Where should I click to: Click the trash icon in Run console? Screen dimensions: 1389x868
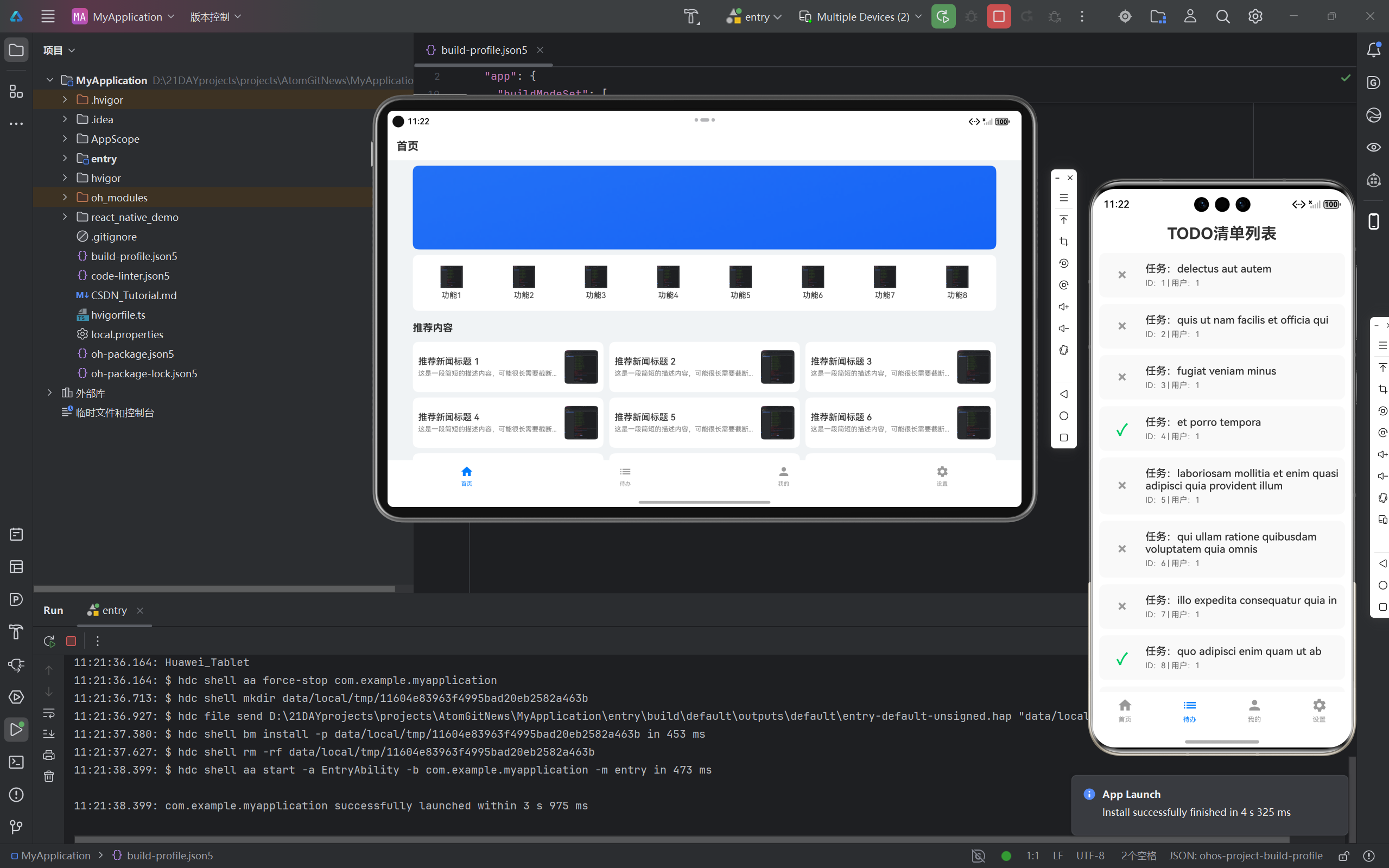pos(49,777)
